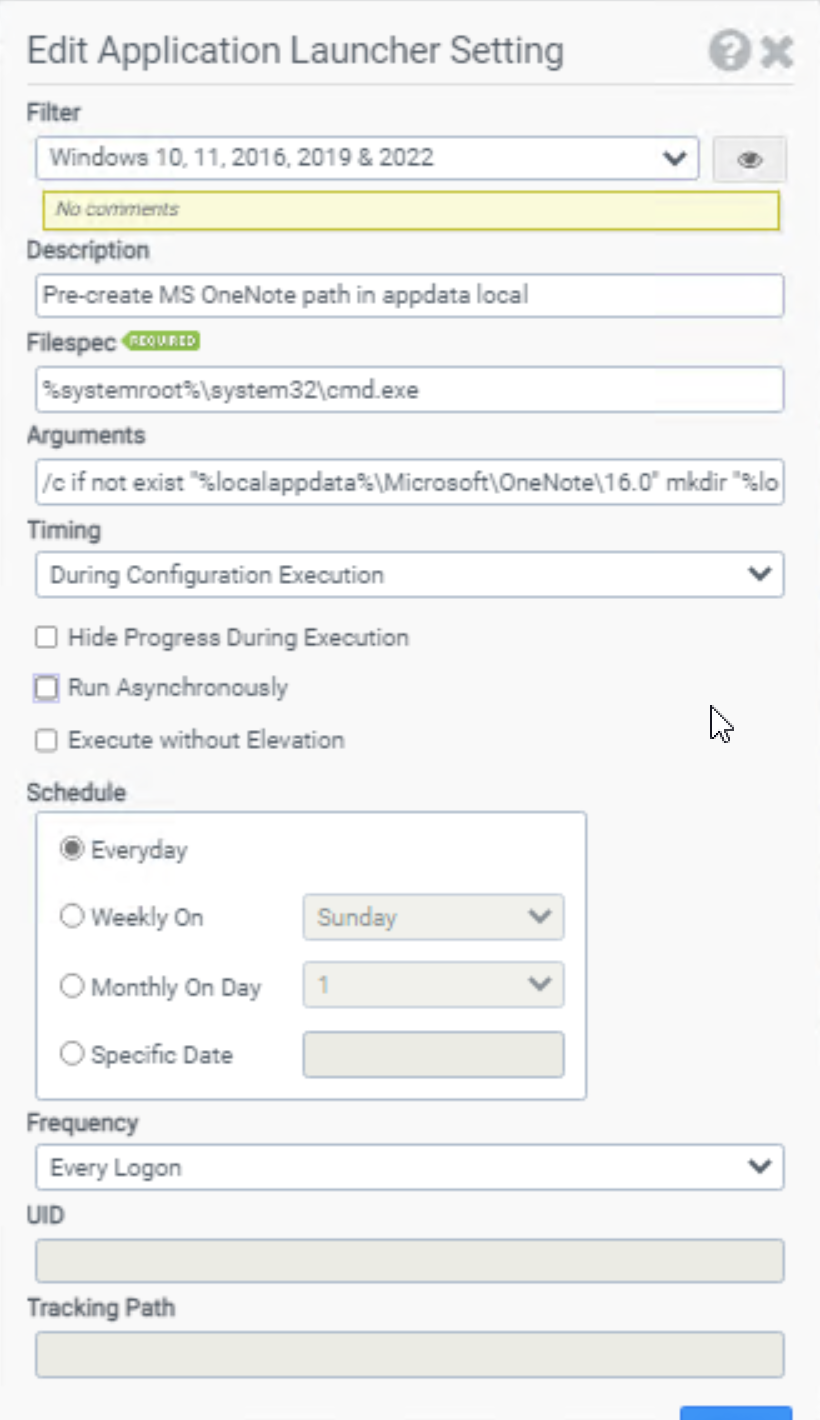820x1420 pixels.
Task: Open the Sunday weekday dropdown
Action: (433, 917)
